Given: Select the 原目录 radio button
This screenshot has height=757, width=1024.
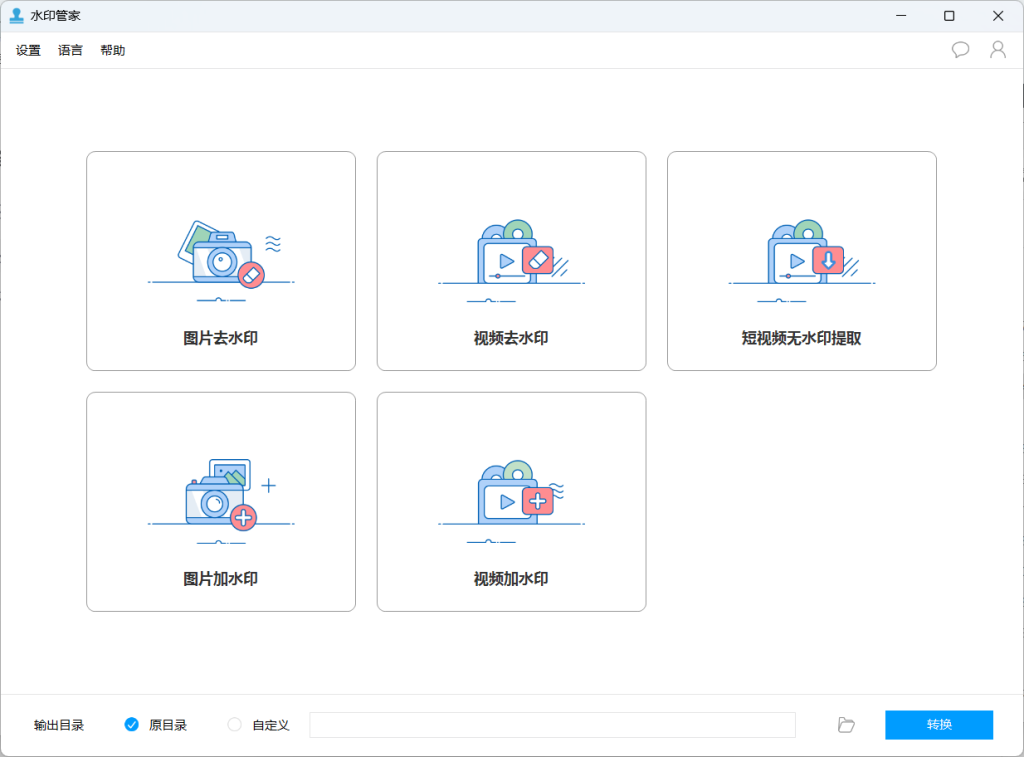Looking at the screenshot, I should [x=131, y=725].
